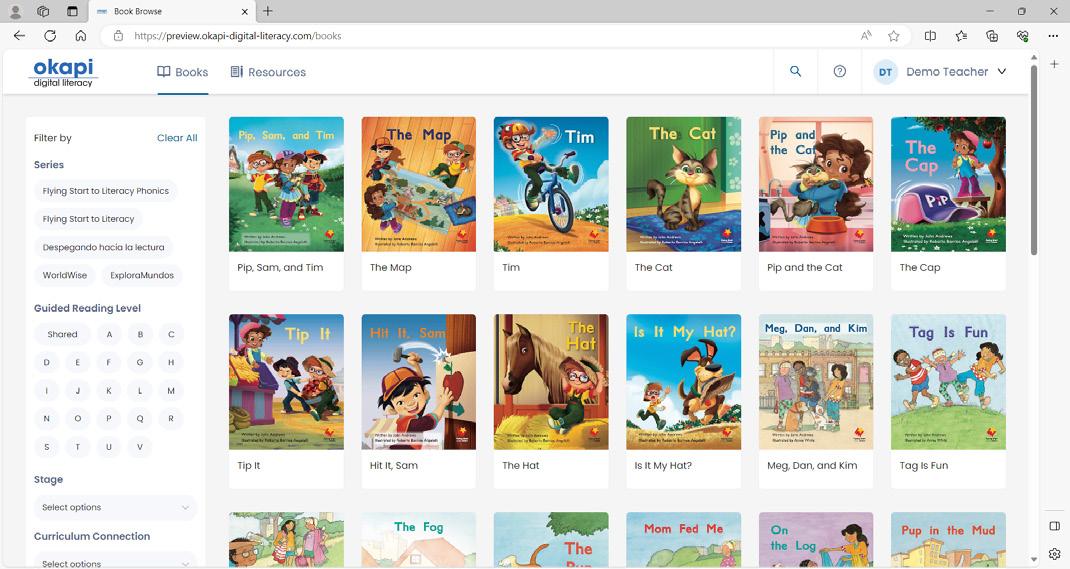
Task: Click the read aloud icon in address bar
Action: (x=866, y=36)
